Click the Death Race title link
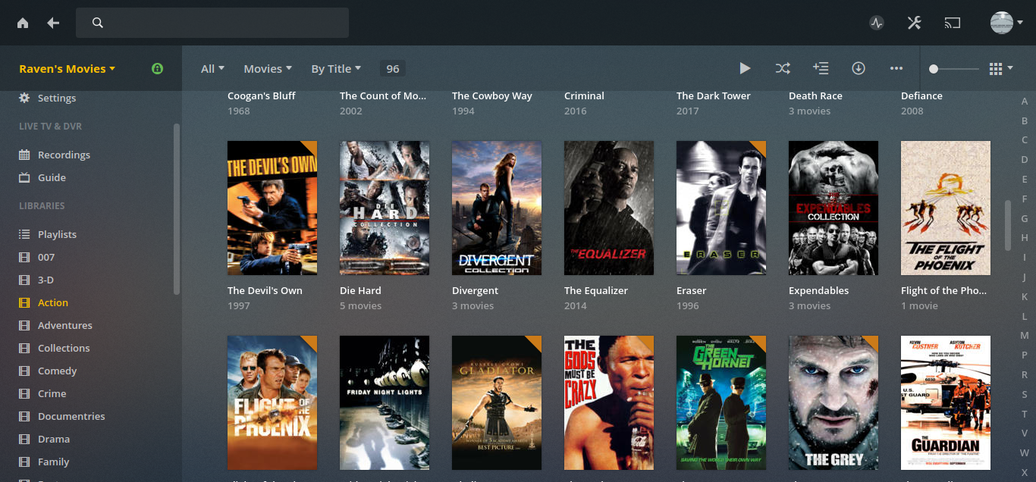Screen dimensions: 1036x482 point(815,96)
